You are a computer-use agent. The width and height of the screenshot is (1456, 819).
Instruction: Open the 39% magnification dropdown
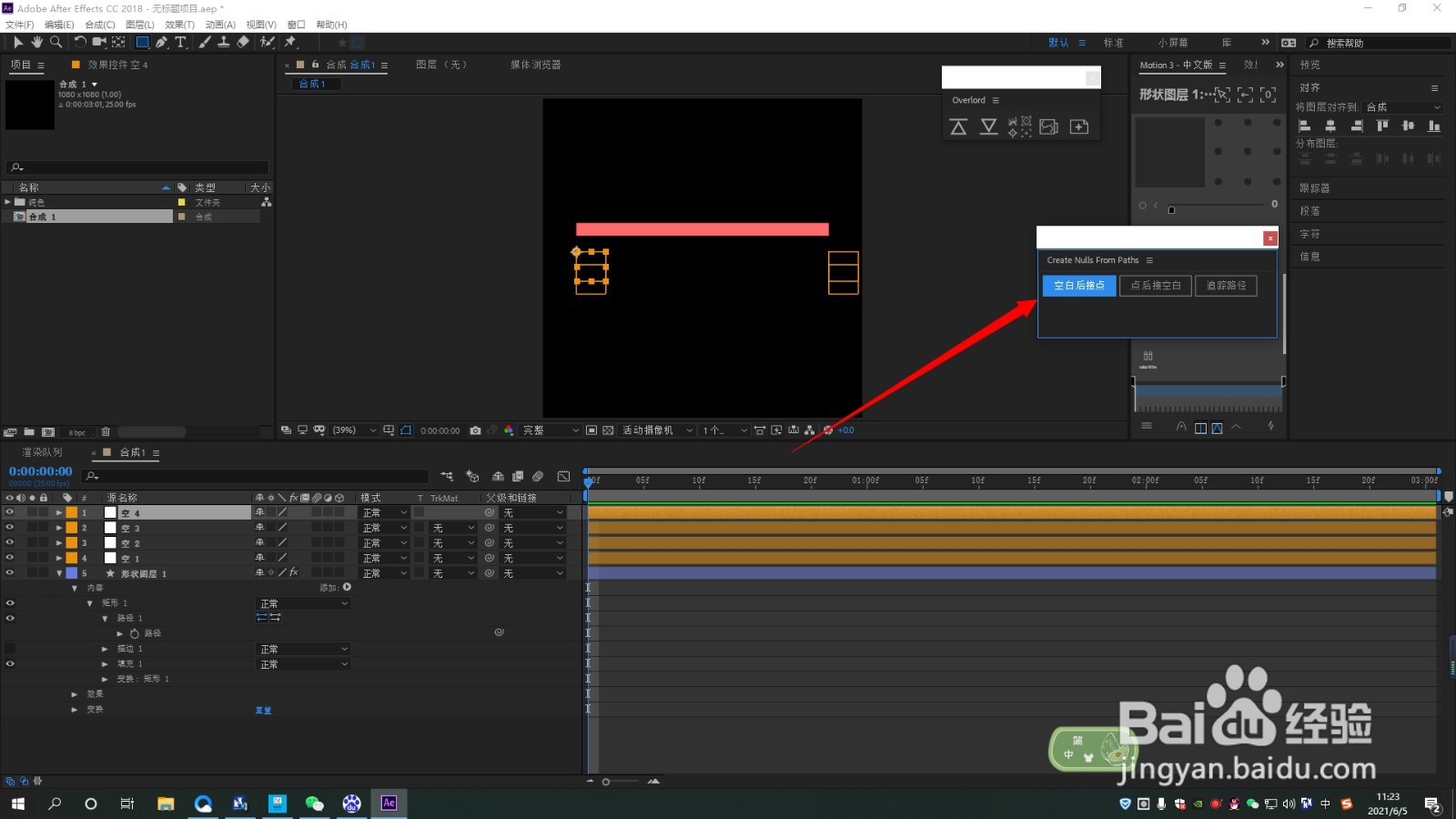coord(354,430)
